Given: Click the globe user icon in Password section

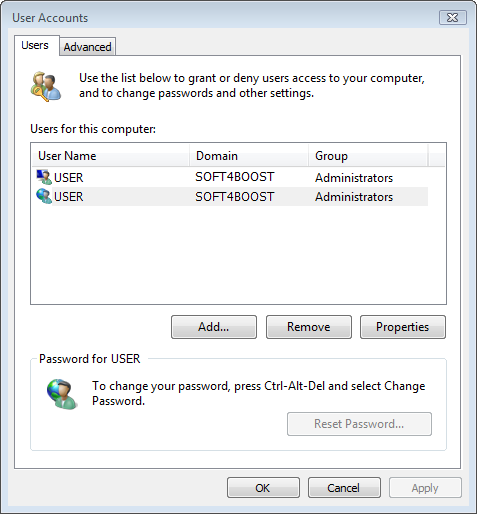Looking at the screenshot, I should point(63,394).
